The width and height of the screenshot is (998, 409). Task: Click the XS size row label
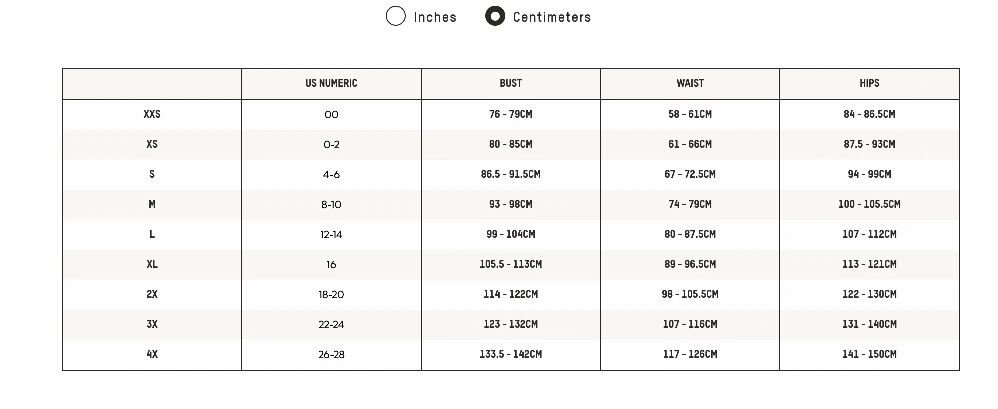pyautogui.click(x=152, y=144)
